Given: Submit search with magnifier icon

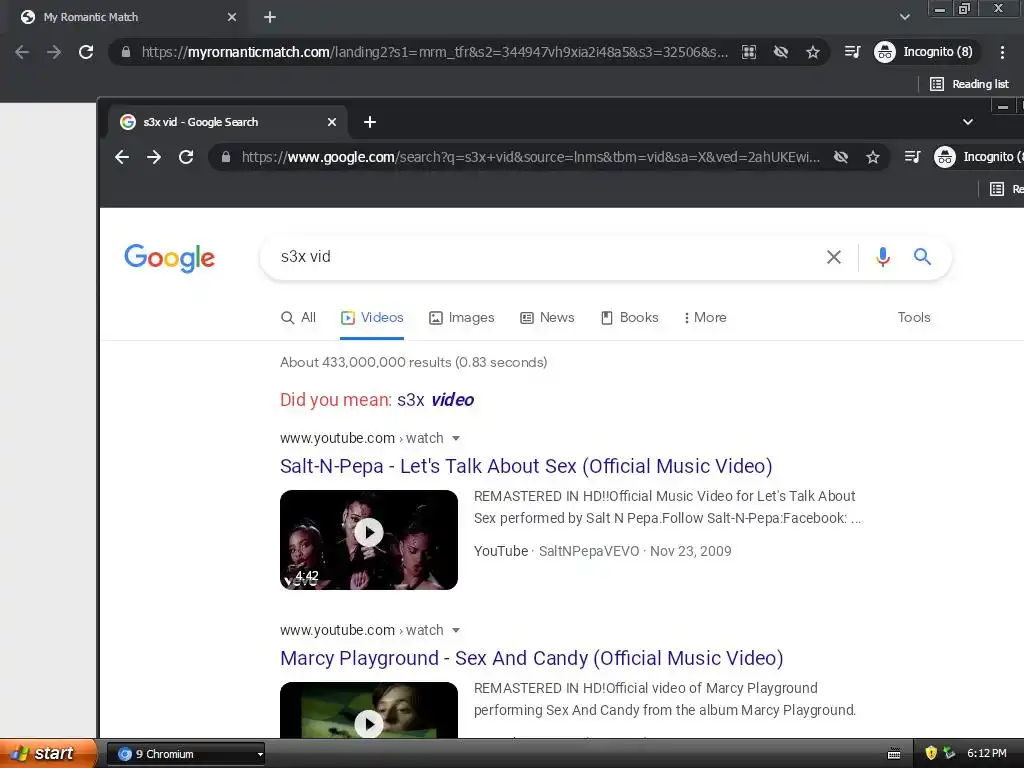Looking at the screenshot, I should click(922, 257).
